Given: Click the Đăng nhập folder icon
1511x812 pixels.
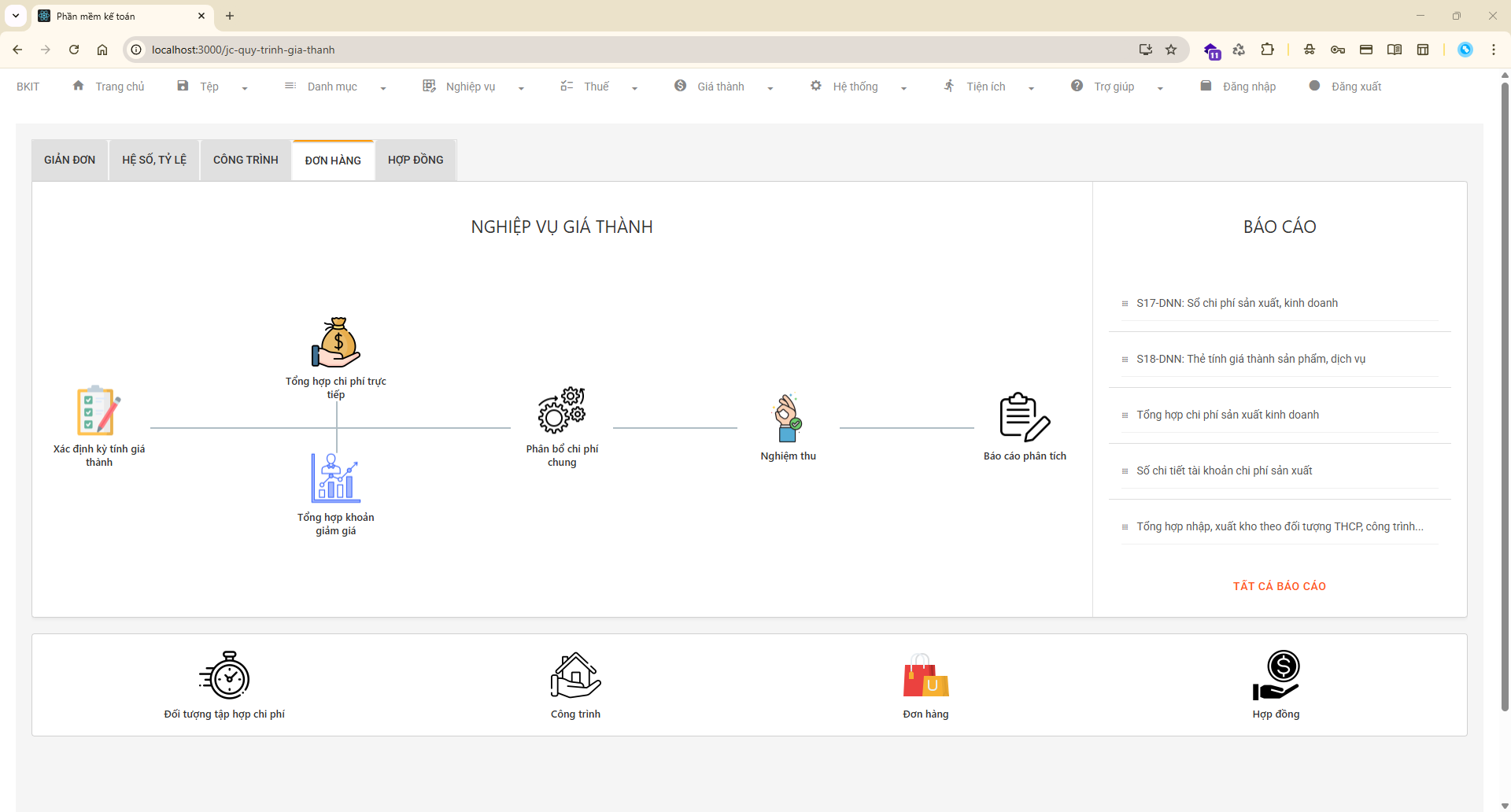Looking at the screenshot, I should (1206, 86).
